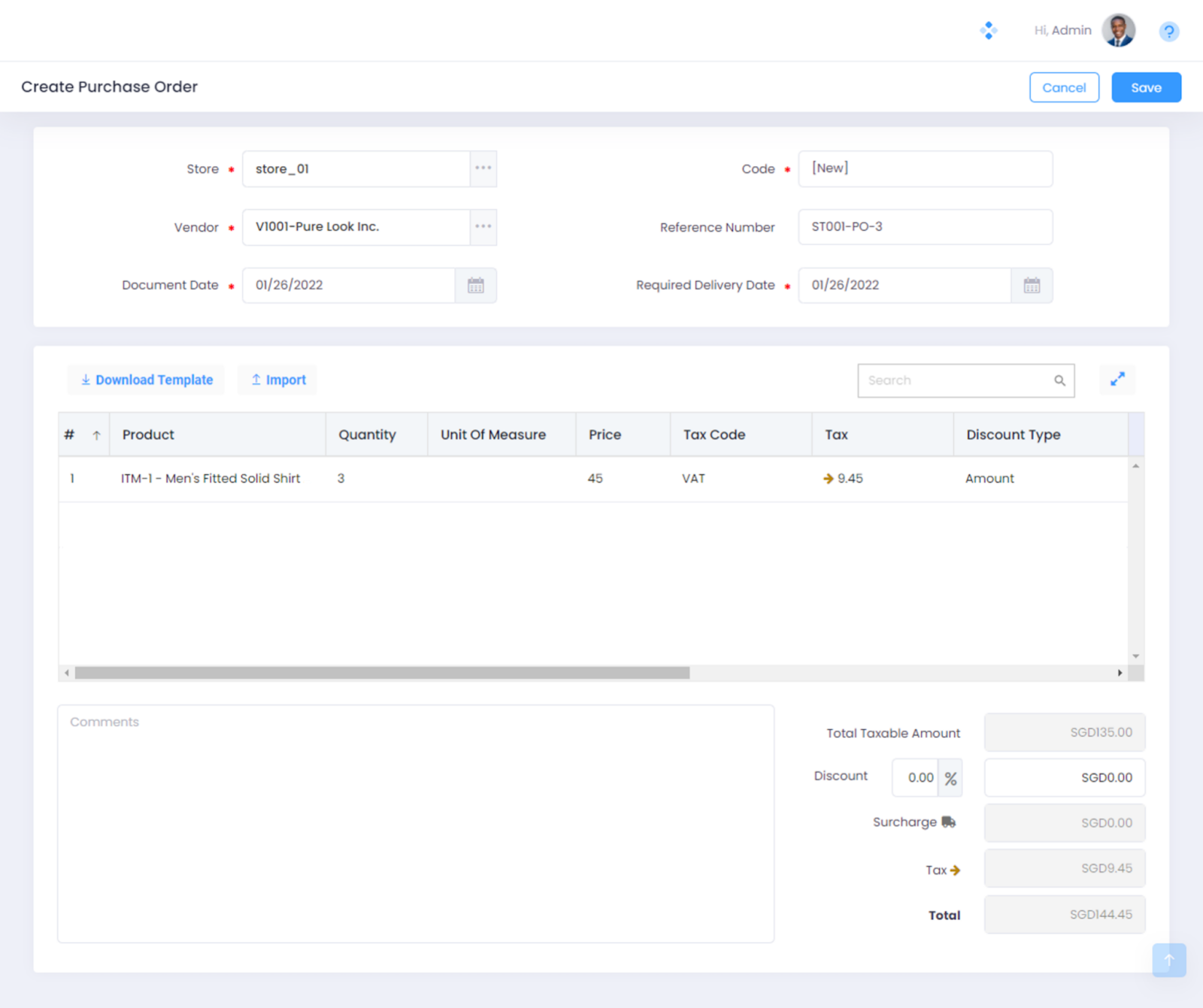The image size is (1203, 1008).
Task: Open the Vendor lookup ellipsis
Action: [x=483, y=226]
